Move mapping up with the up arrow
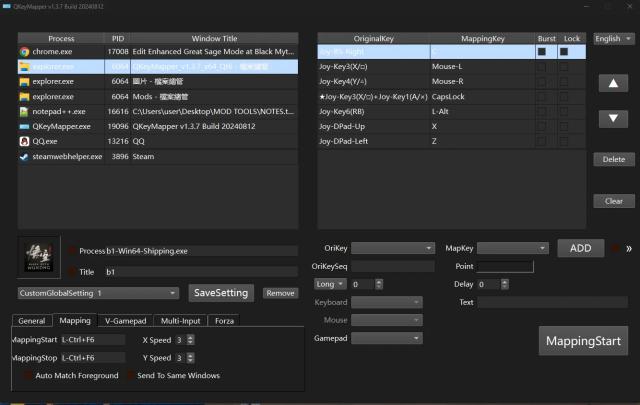This screenshot has height=405, width=640. (x=613, y=83)
